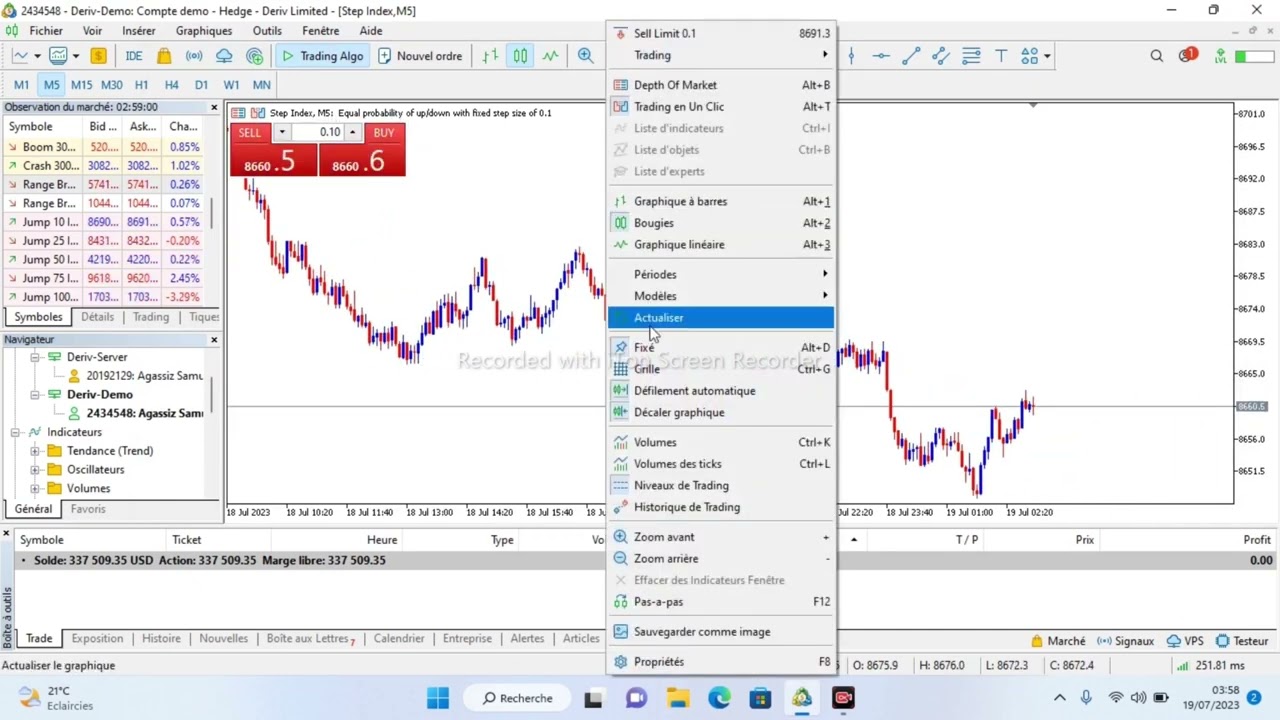This screenshot has height=720, width=1280.
Task: Select the equidistant channel drawing tool
Action: (941, 56)
